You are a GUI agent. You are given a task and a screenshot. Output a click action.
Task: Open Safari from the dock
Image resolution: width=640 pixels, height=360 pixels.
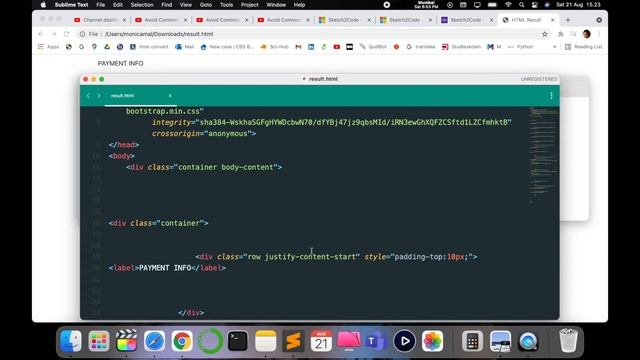pos(154,341)
